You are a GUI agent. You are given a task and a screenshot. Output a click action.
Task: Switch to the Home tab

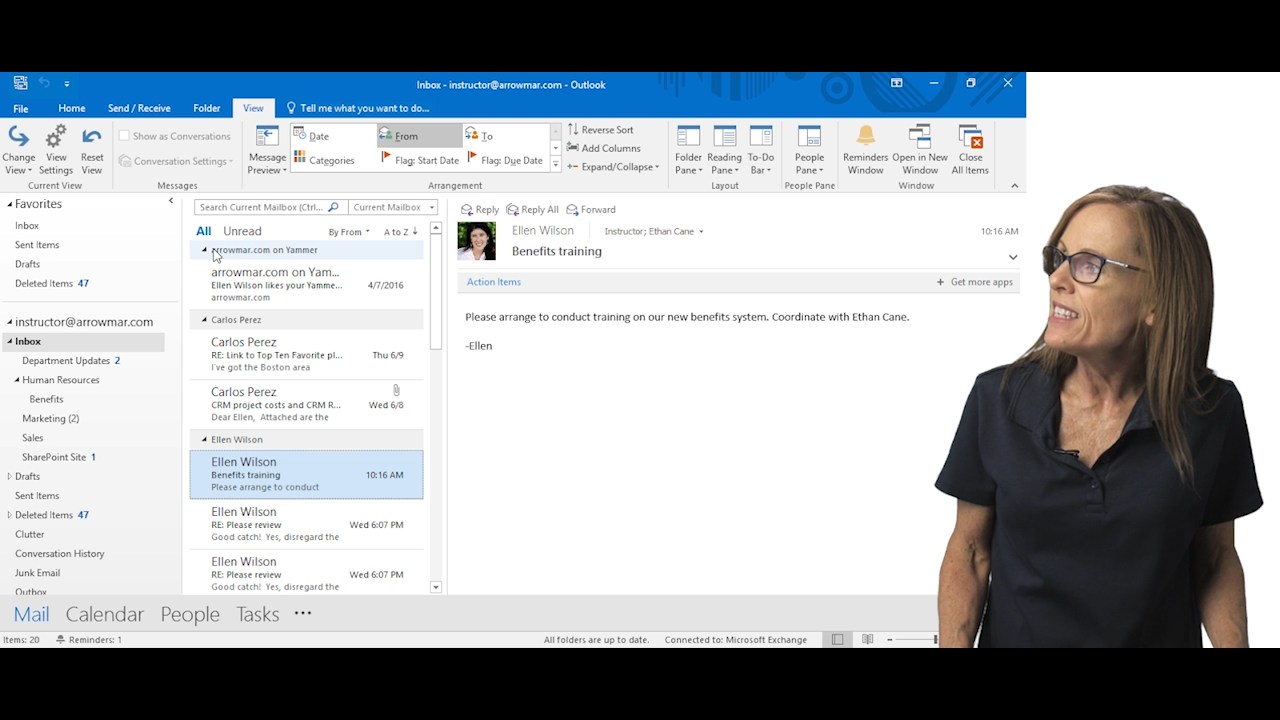point(72,108)
